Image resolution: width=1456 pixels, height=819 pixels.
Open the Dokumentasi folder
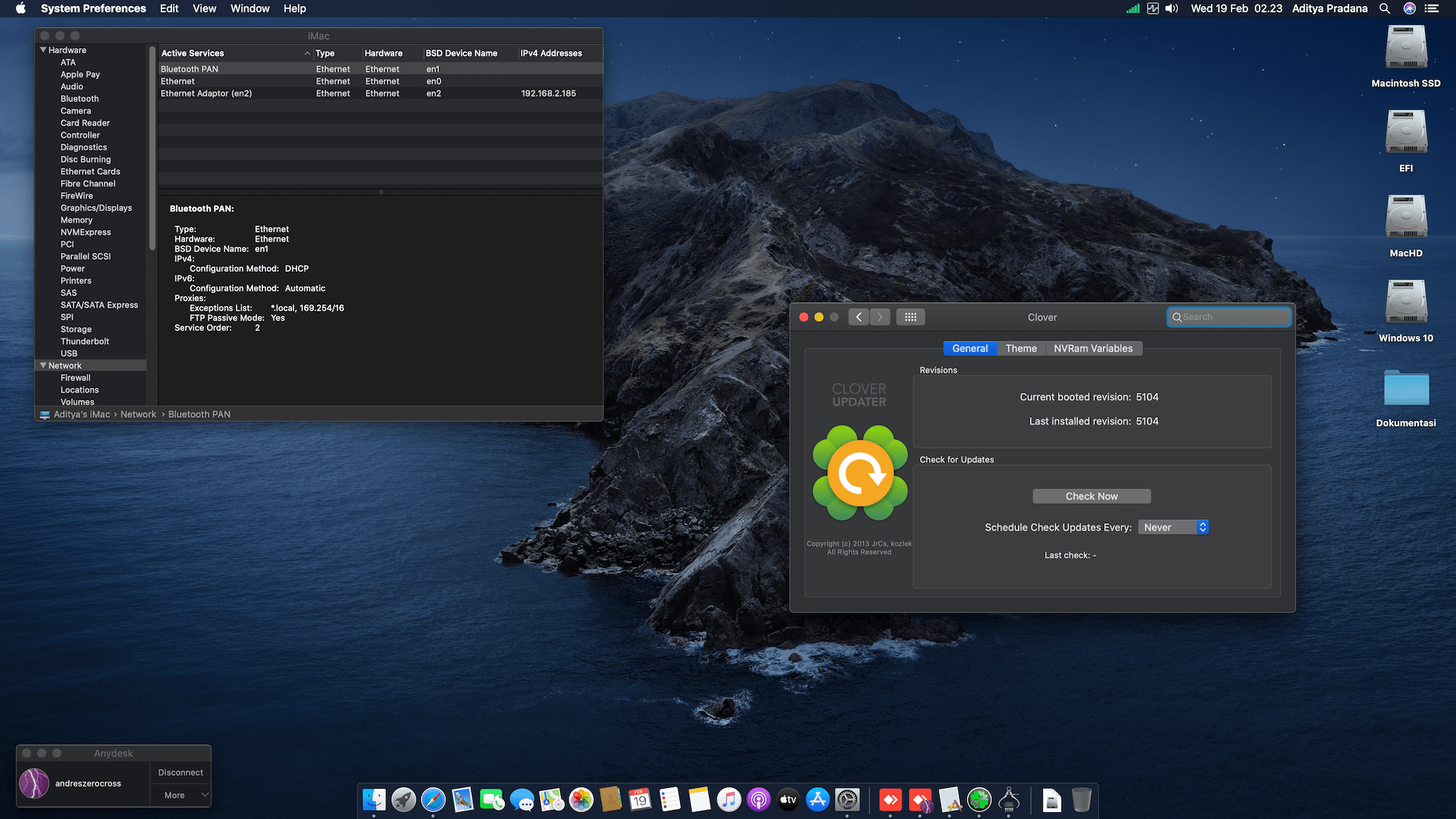pyautogui.click(x=1405, y=388)
